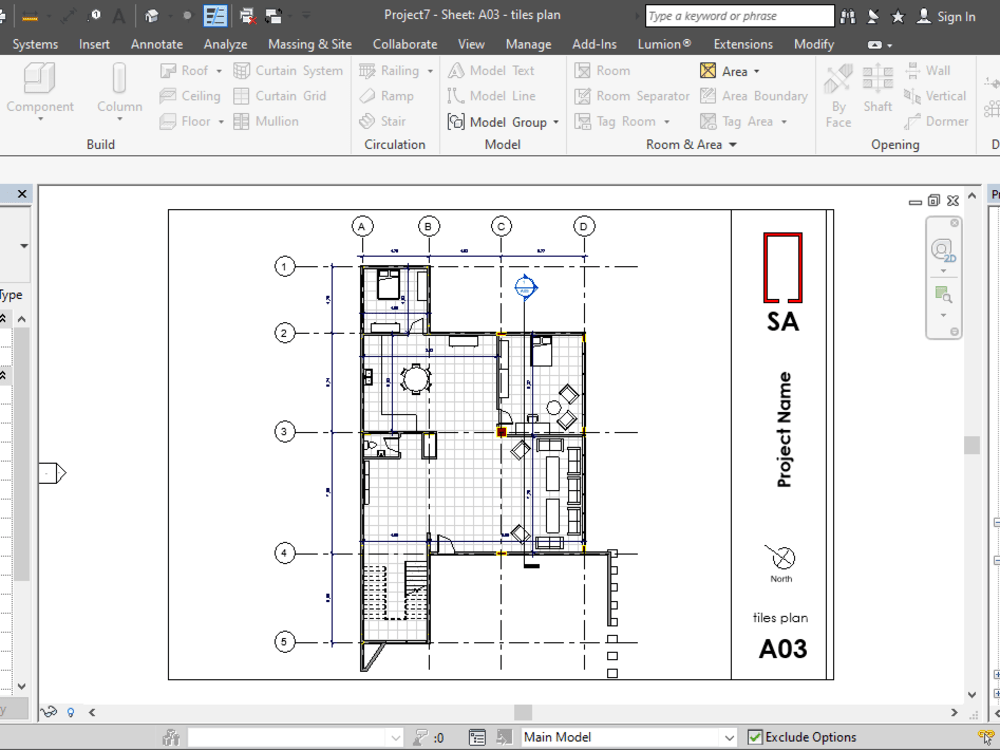The image size is (1000, 750).
Task: Click the Project Name title block text
Action: coord(784,430)
